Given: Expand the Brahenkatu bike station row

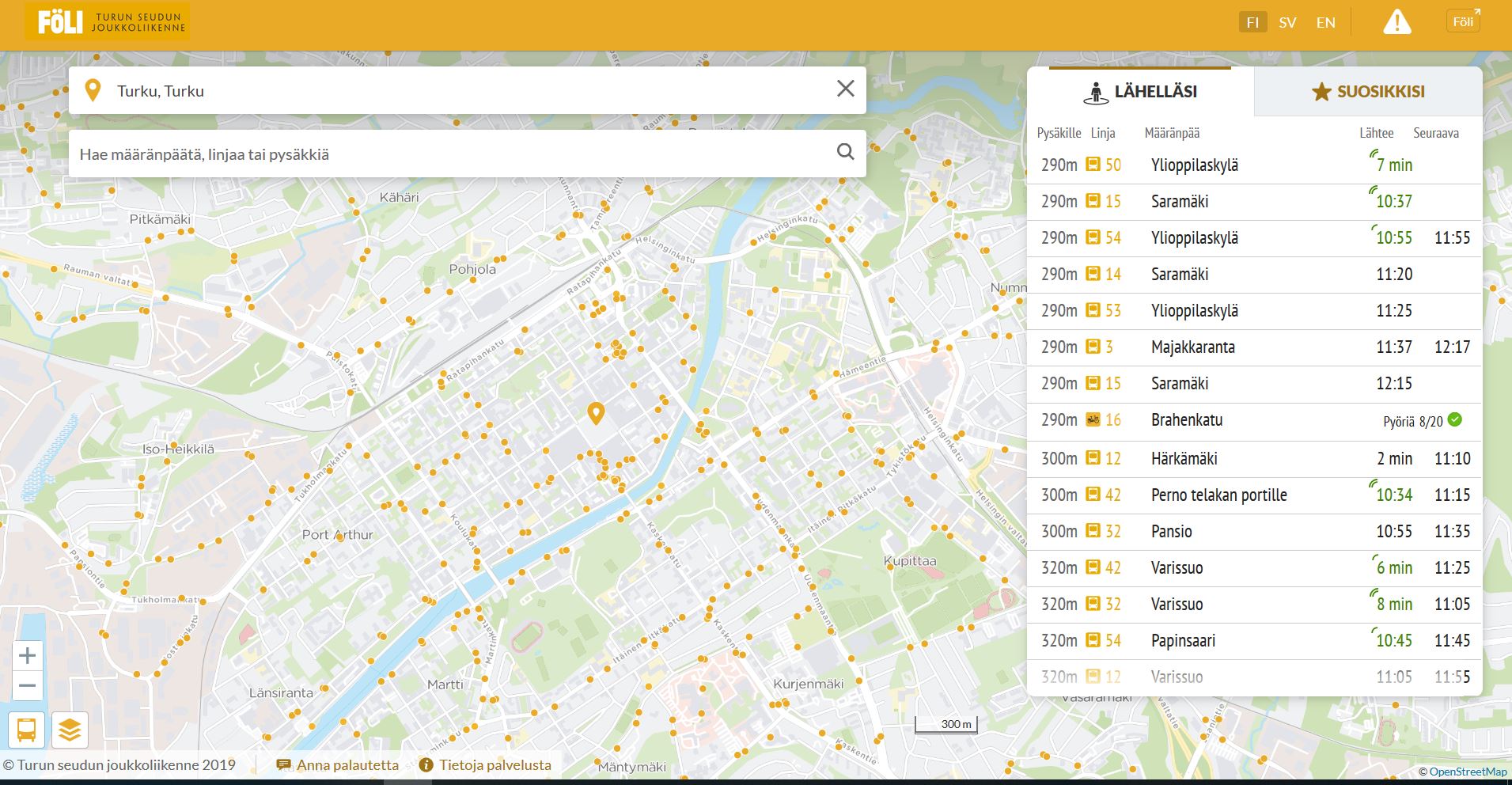Looking at the screenshot, I should [x=1253, y=420].
